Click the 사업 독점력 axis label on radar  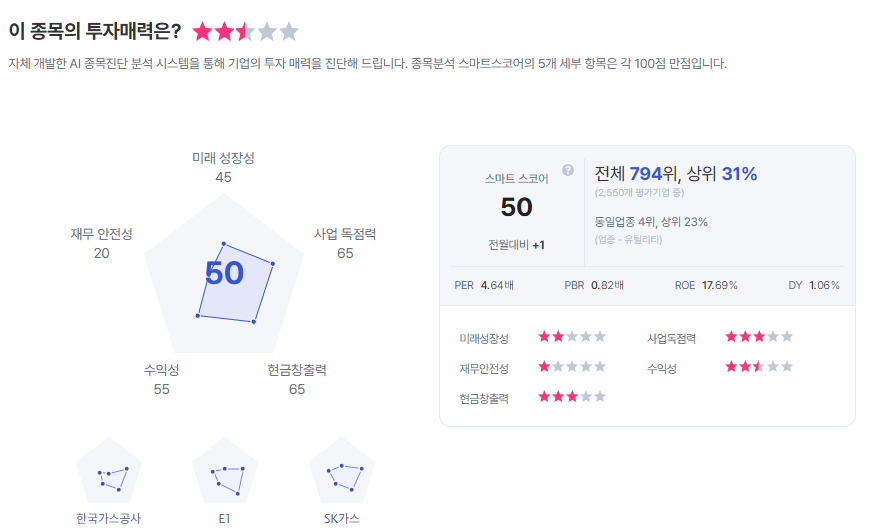coord(345,234)
